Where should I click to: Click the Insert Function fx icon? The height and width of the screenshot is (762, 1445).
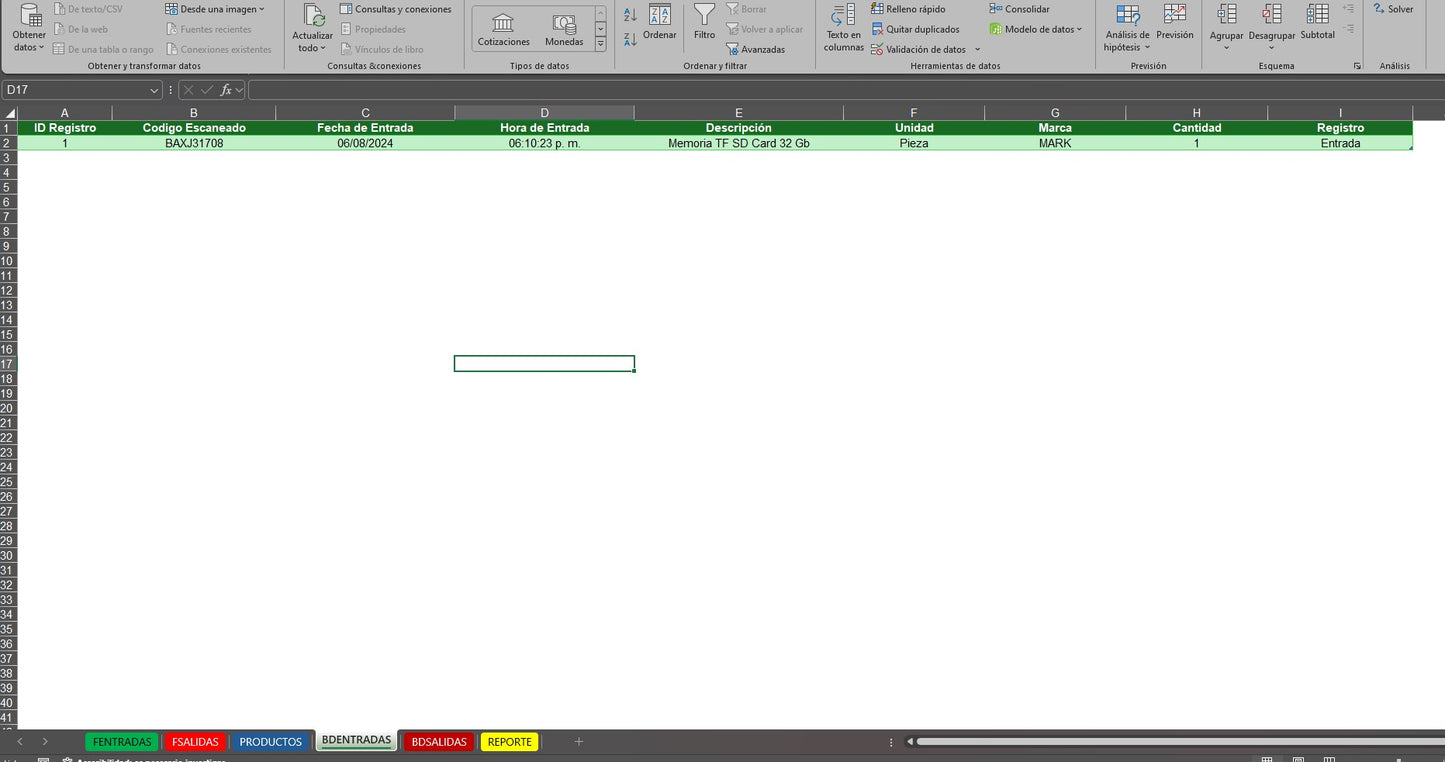pos(226,90)
